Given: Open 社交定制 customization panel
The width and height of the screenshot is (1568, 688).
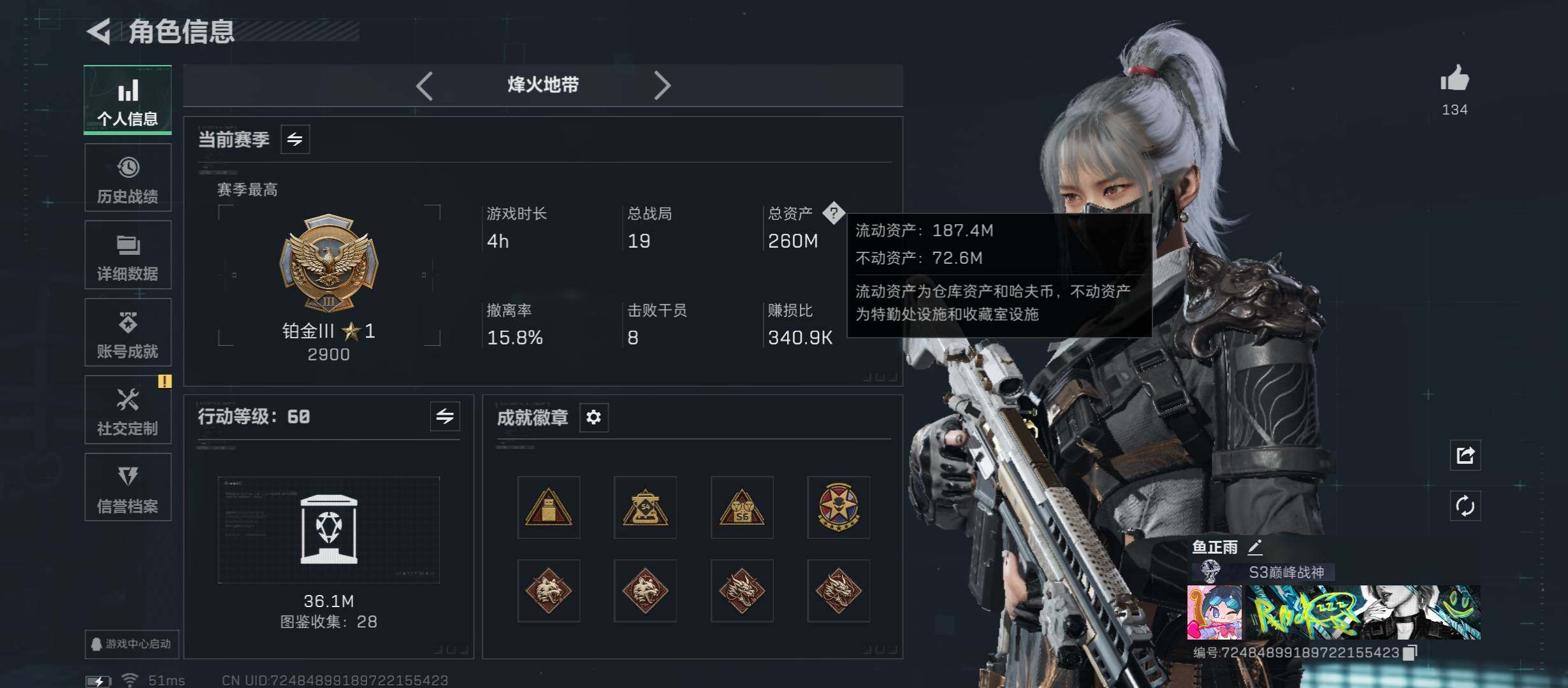Looking at the screenshot, I should pos(127,410).
